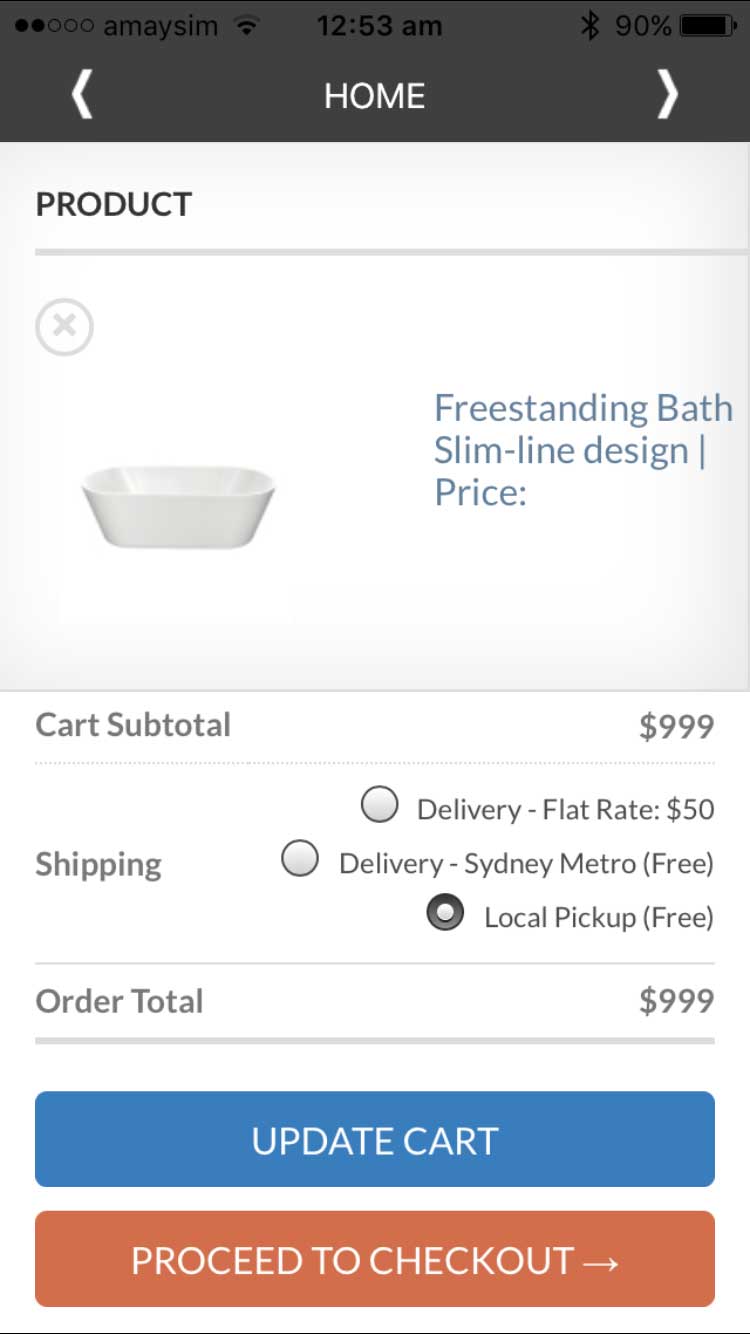Tap the Wi-Fi signal icon
Screen dimensions: 750x1334
[245, 26]
